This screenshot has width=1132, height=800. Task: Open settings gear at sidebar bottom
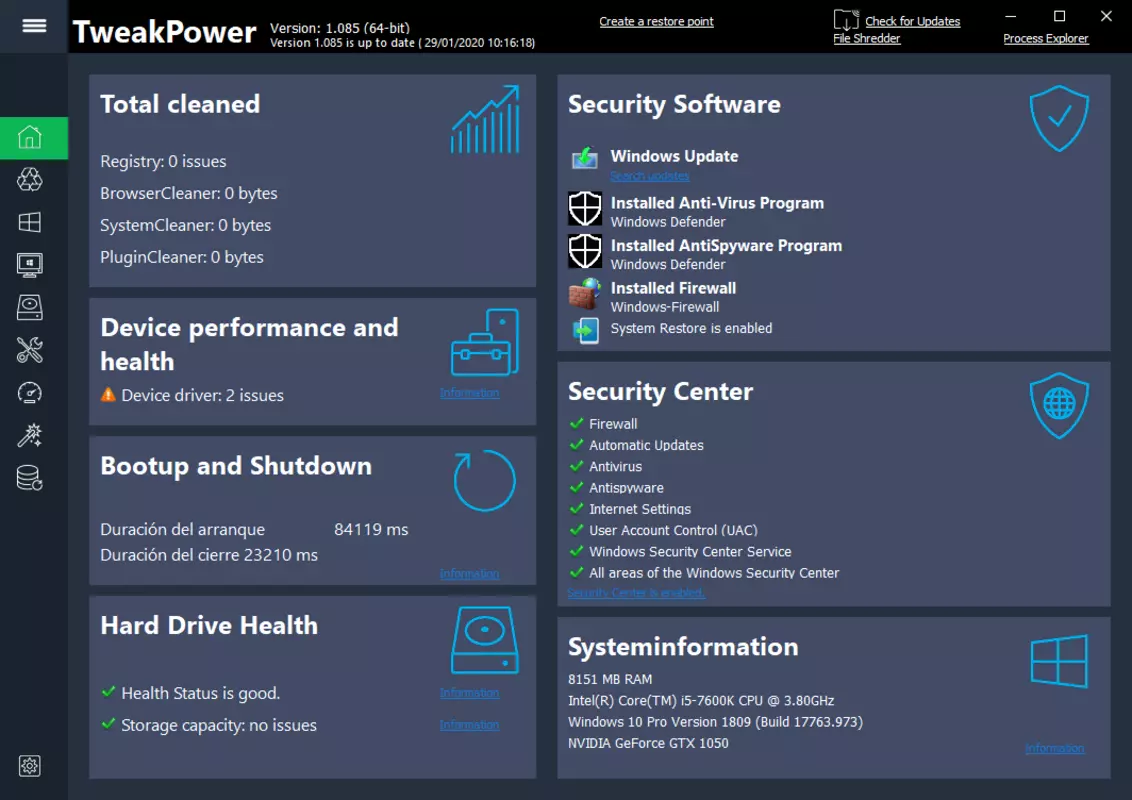coord(30,765)
